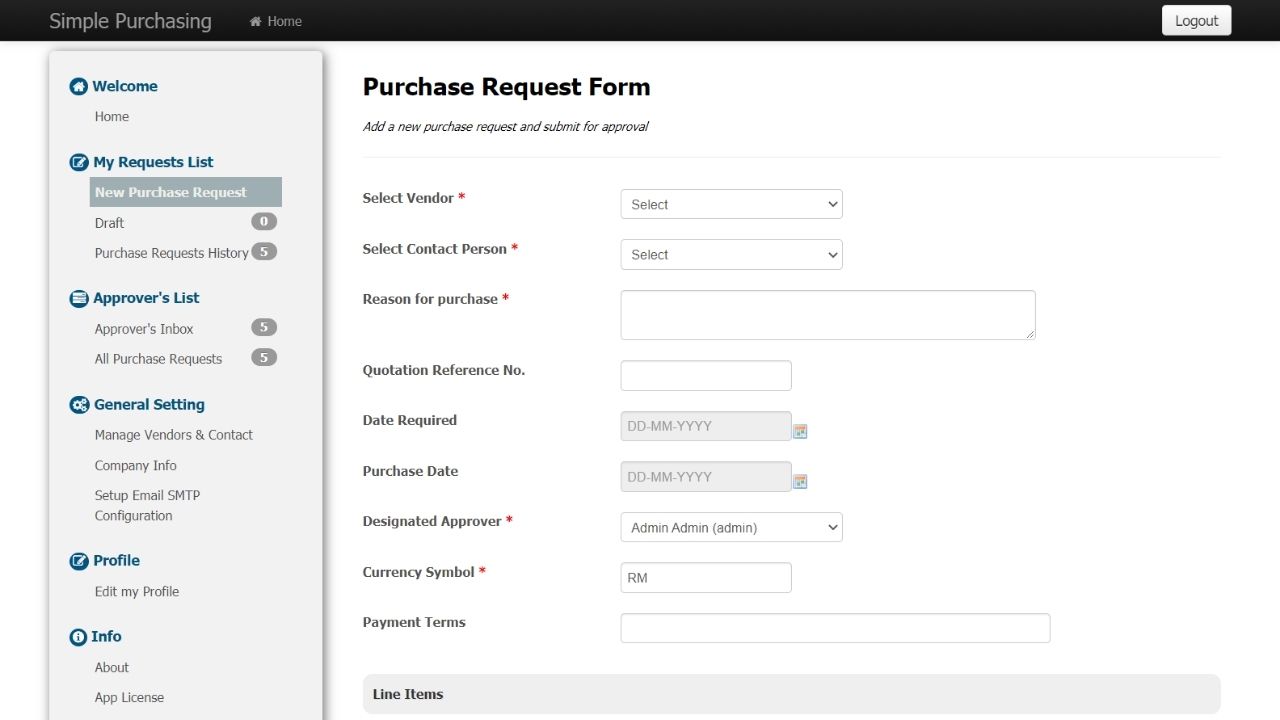
Task: Click the Profile section icon
Action: [x=78, y=561]
